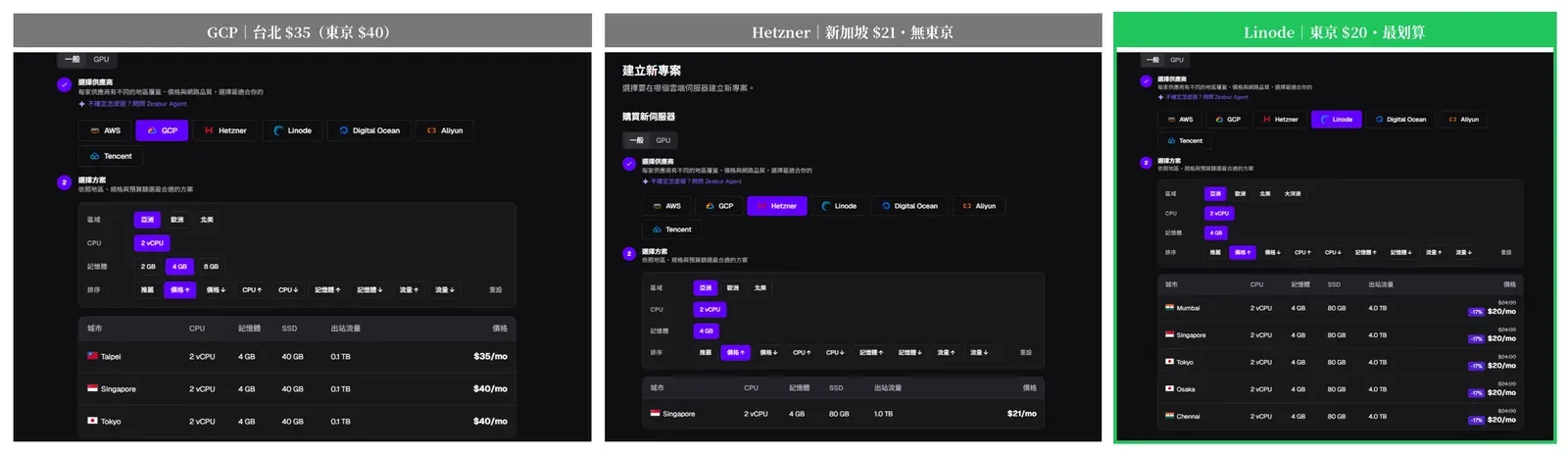Screen dimensions: 1568x455
Task: Choose Hetzner provider in left GCP panel
Action: [x=225, y=130]
